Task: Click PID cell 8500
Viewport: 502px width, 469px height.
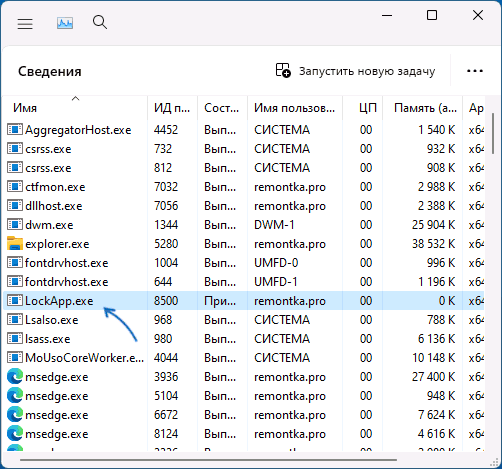Action: click(x=166, y=301)
